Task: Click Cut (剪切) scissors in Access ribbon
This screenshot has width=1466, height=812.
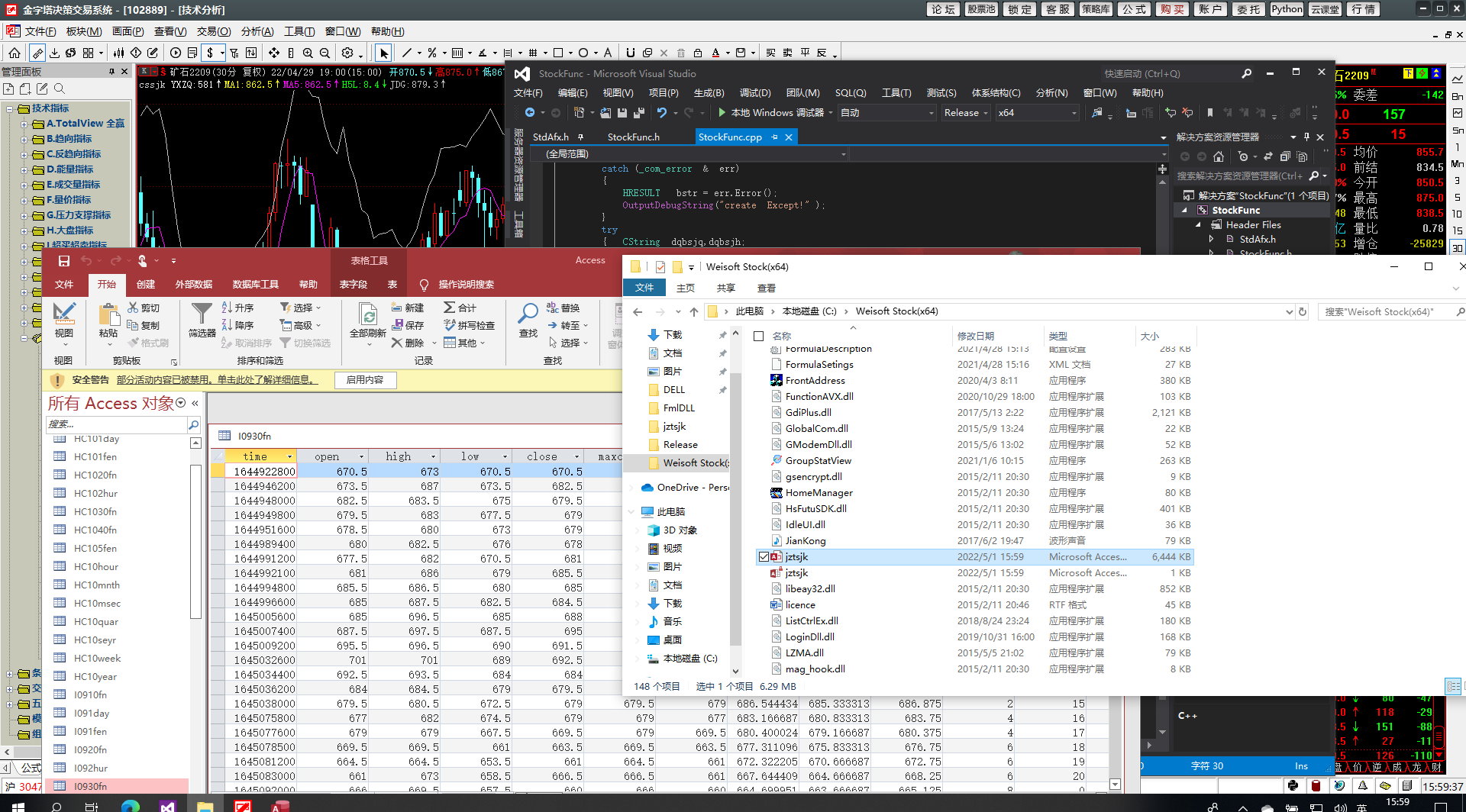Action: pos(144,308)
